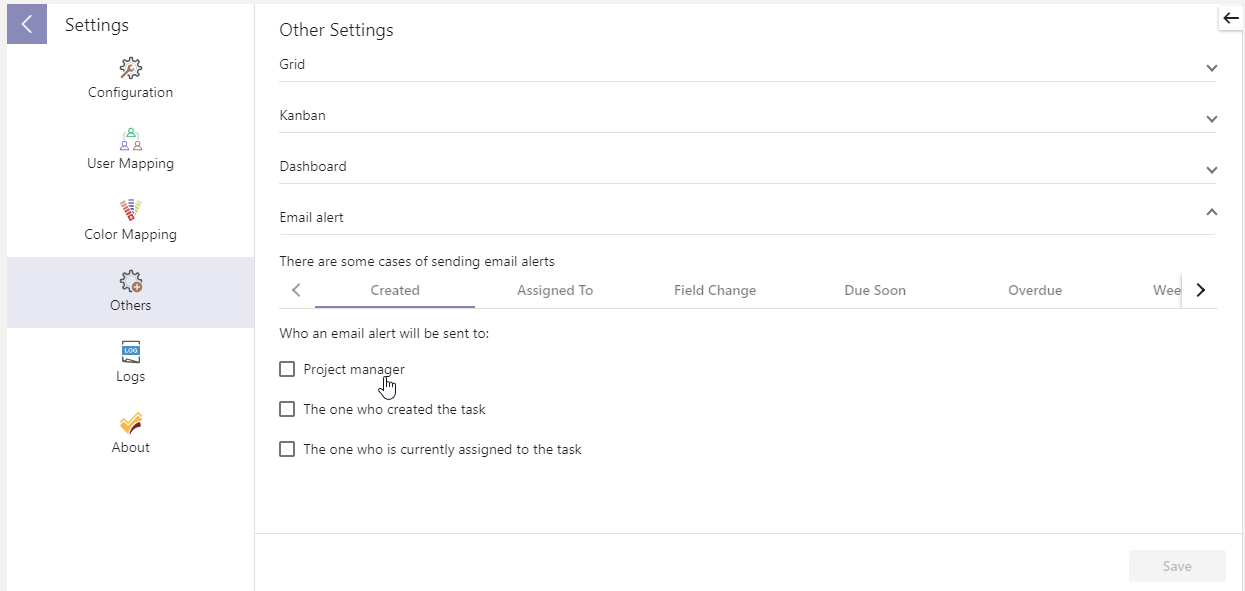
Task: Switch to the Assigned To tab
Action: pyautogui.click(x=555, y=290)
